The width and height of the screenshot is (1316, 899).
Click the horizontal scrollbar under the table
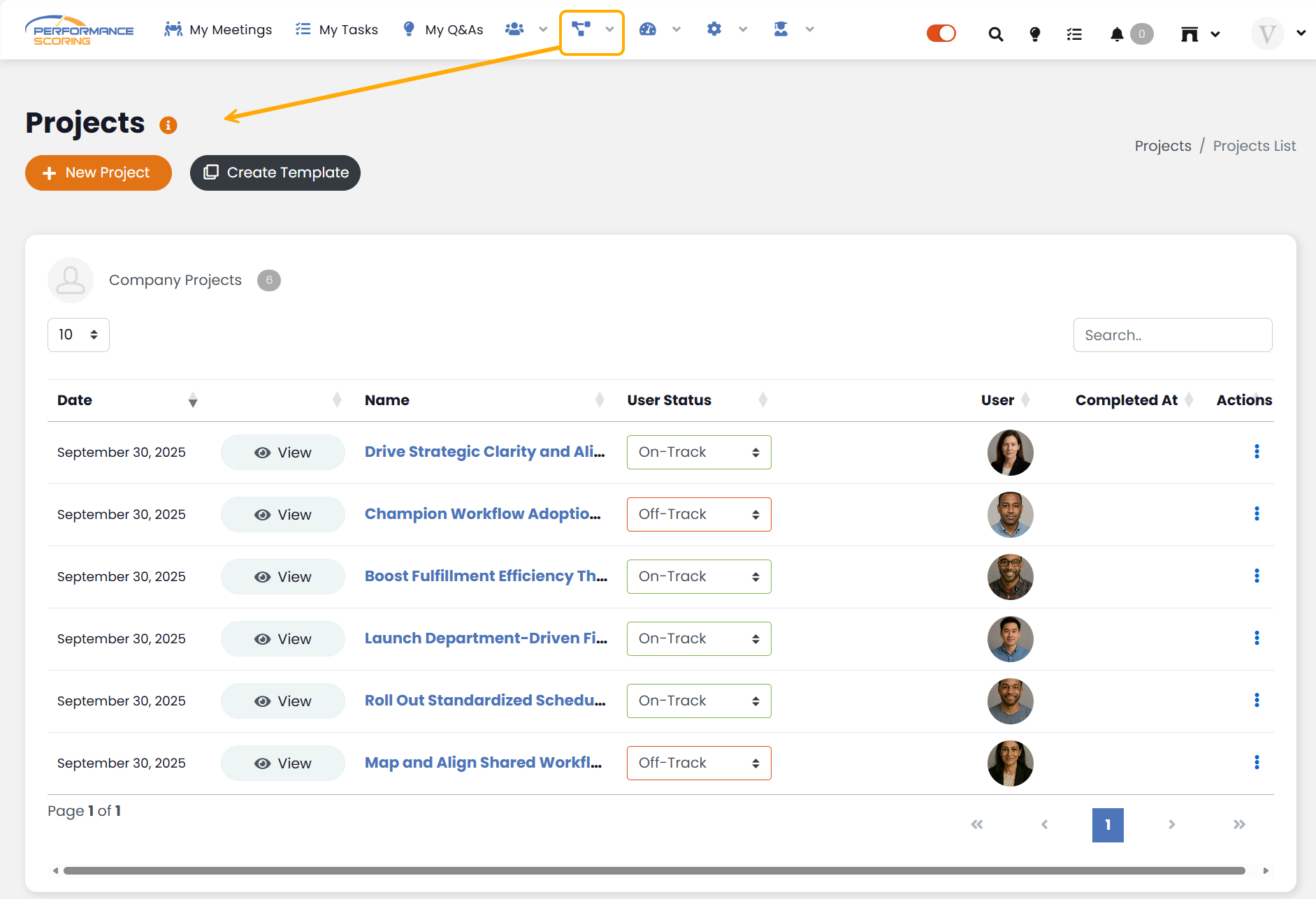tap(653, 870)
